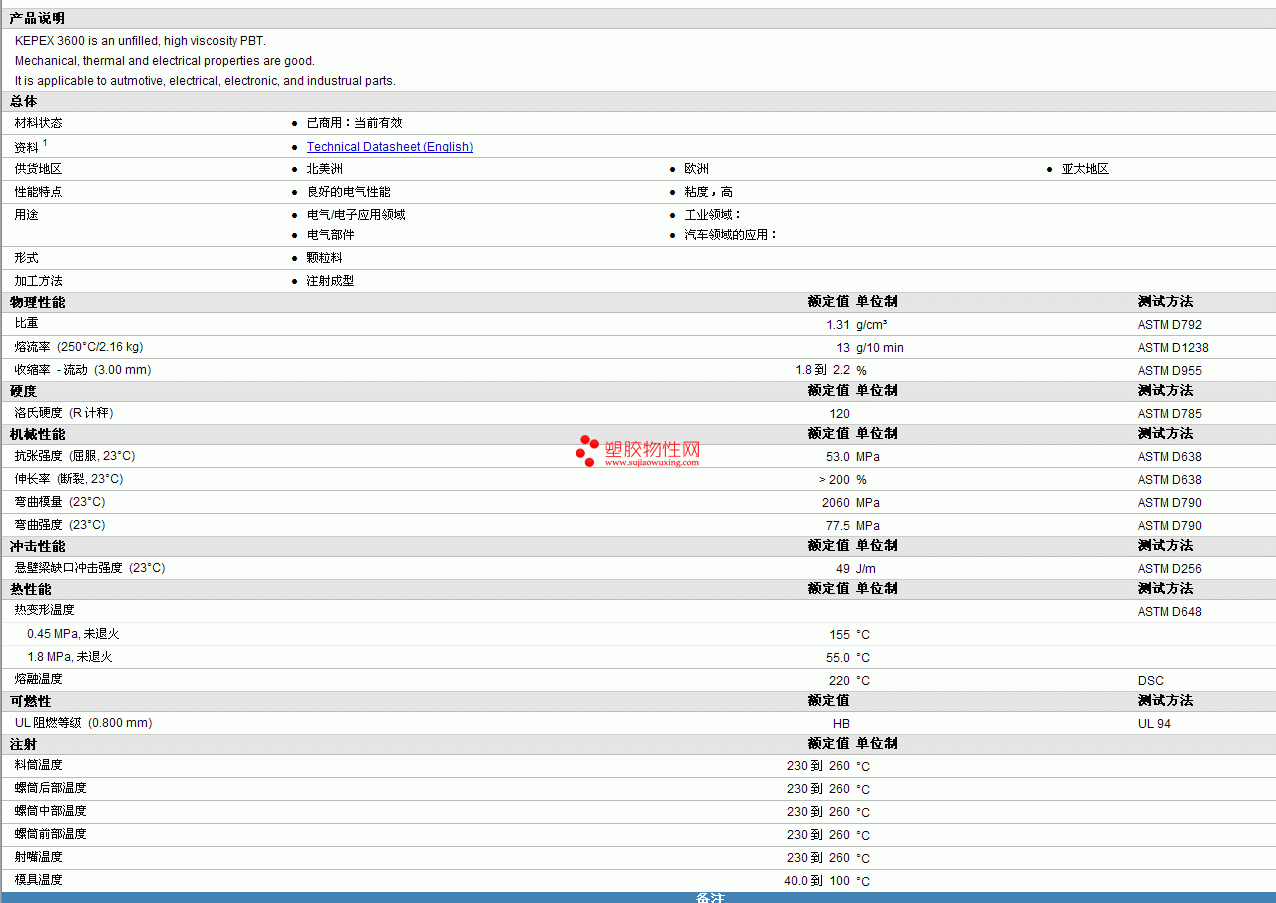Select the 比重 row label
This screenshot has height=903, width=1276.
pos(26,323)
